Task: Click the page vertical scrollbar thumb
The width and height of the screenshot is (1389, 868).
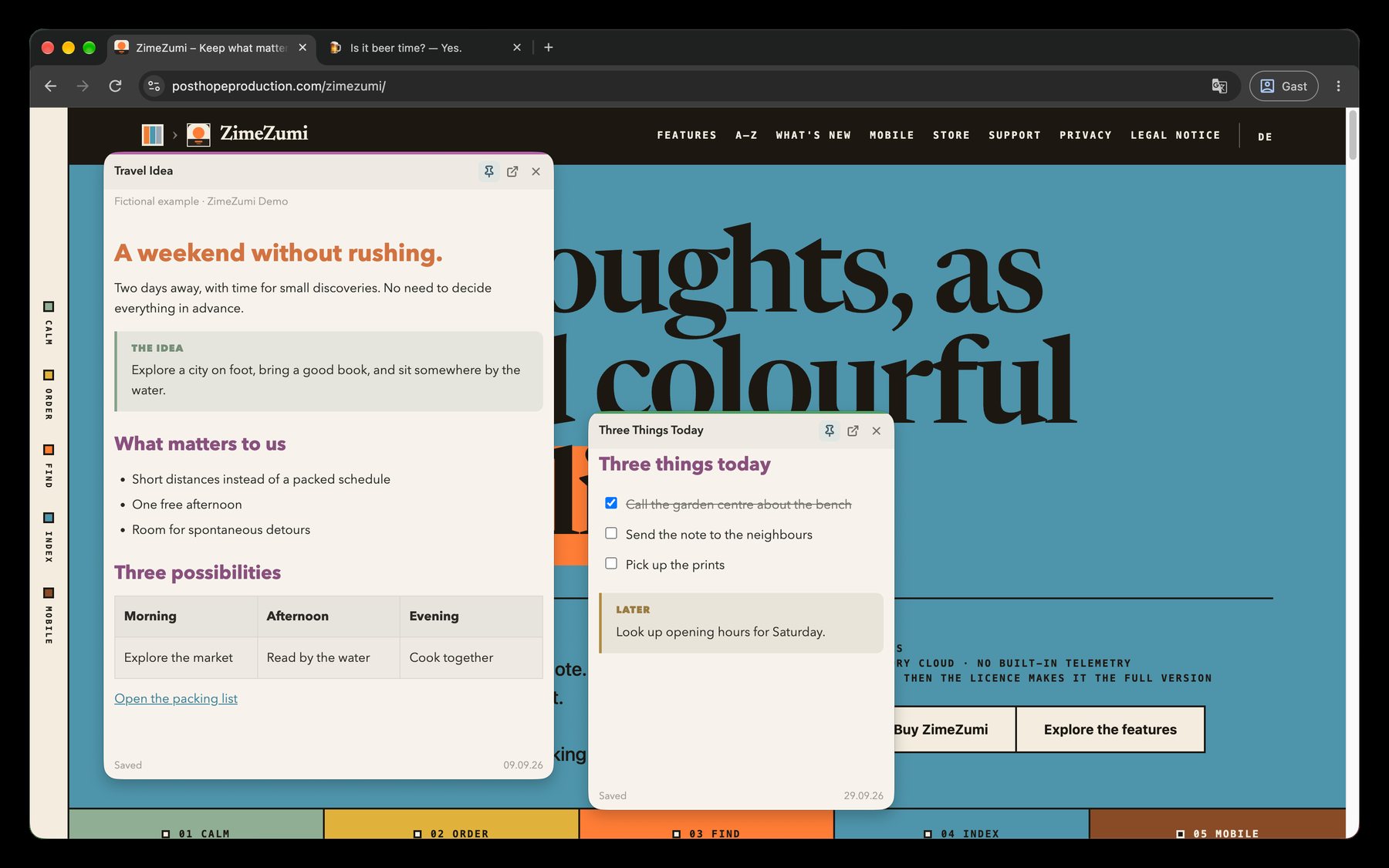Action: pyautogui.click(x=1352, y=135)
